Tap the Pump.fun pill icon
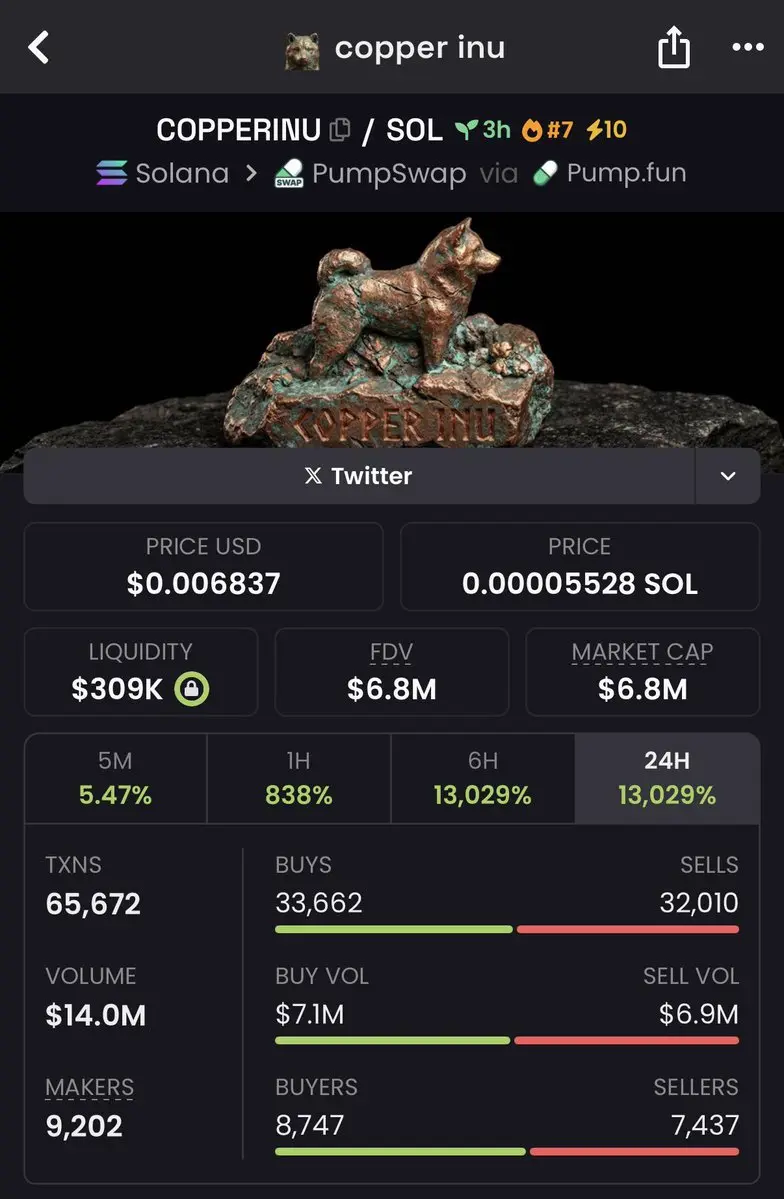 [545, 174]
